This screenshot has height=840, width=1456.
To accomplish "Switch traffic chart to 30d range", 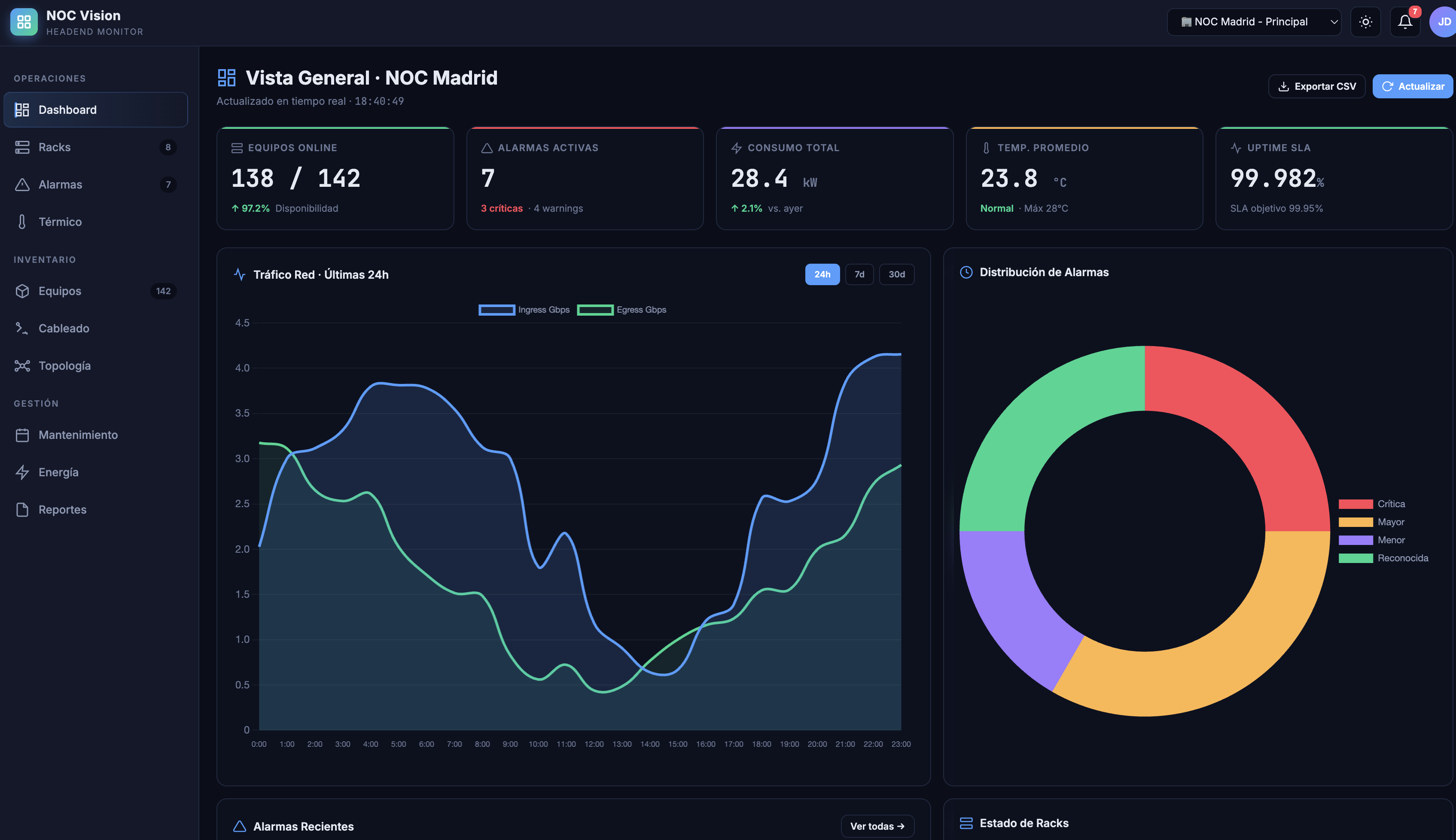I will point(896,274).
